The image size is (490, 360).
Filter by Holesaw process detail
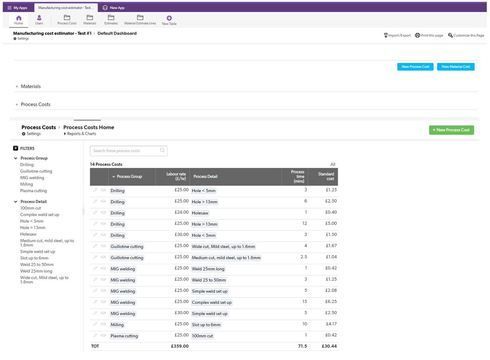point(28,234)
